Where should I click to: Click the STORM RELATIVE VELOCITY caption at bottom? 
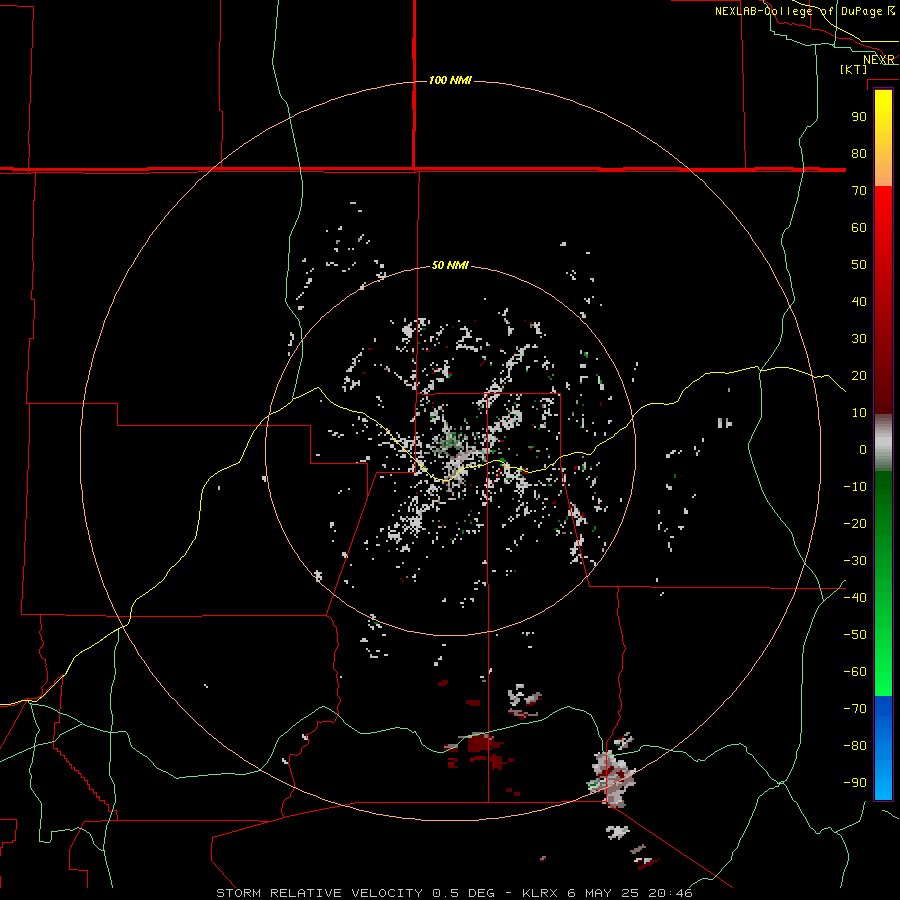tap(319, 893)
